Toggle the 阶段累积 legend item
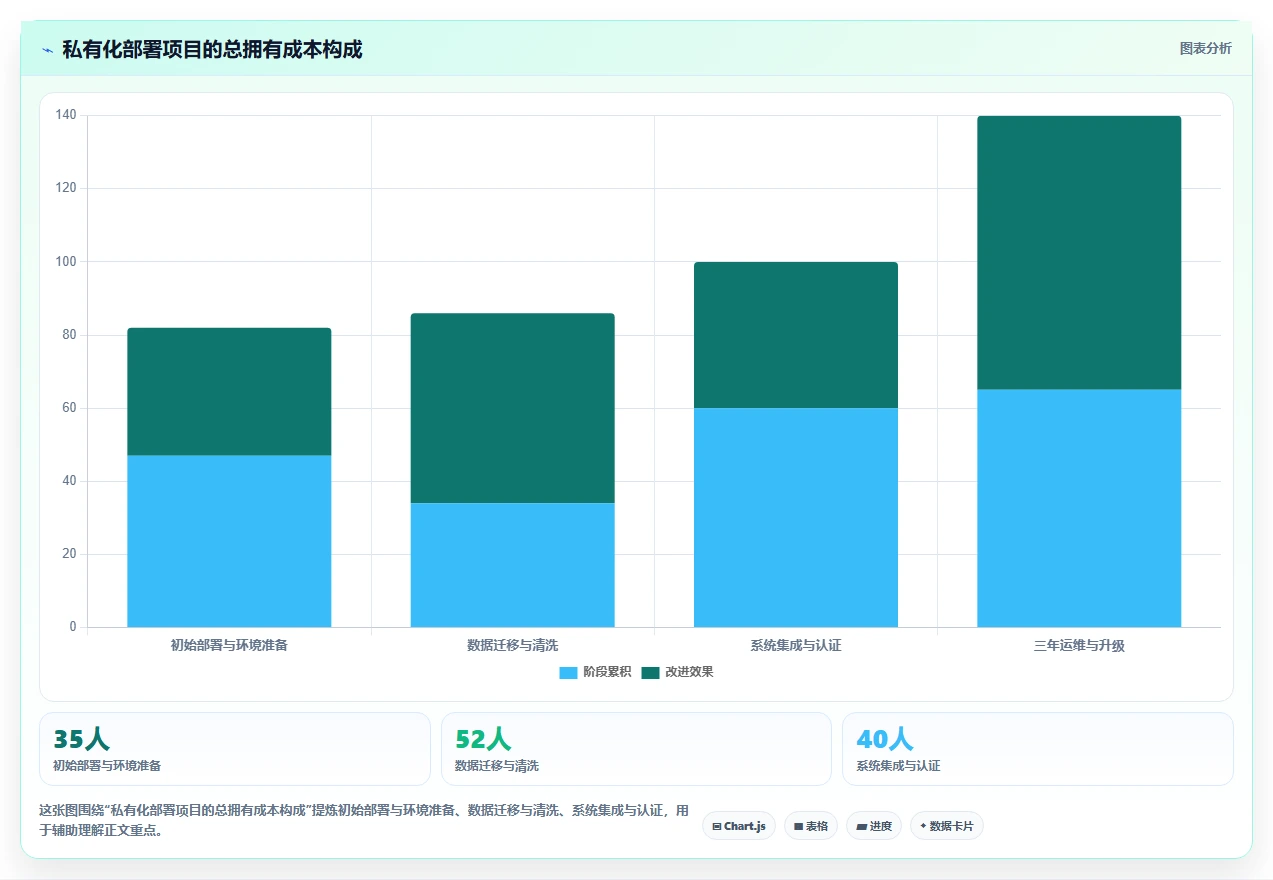The width and height of the screenshot is (1273, 880). pyautogui.click(x=595, y=672)
